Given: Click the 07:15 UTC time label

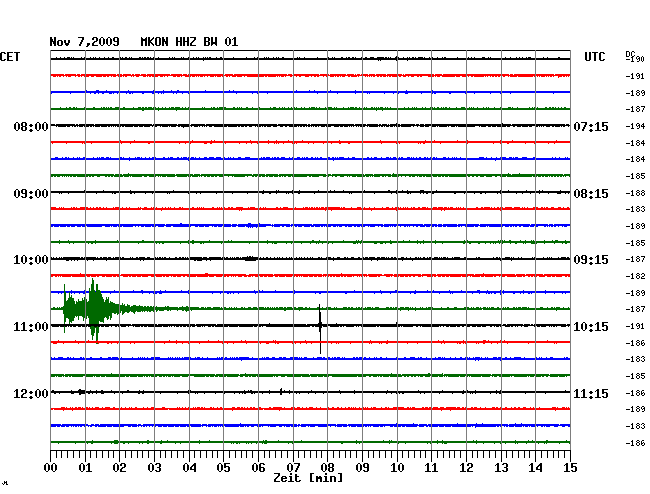Looking at the screenshot, I should [x=591, y=126].
